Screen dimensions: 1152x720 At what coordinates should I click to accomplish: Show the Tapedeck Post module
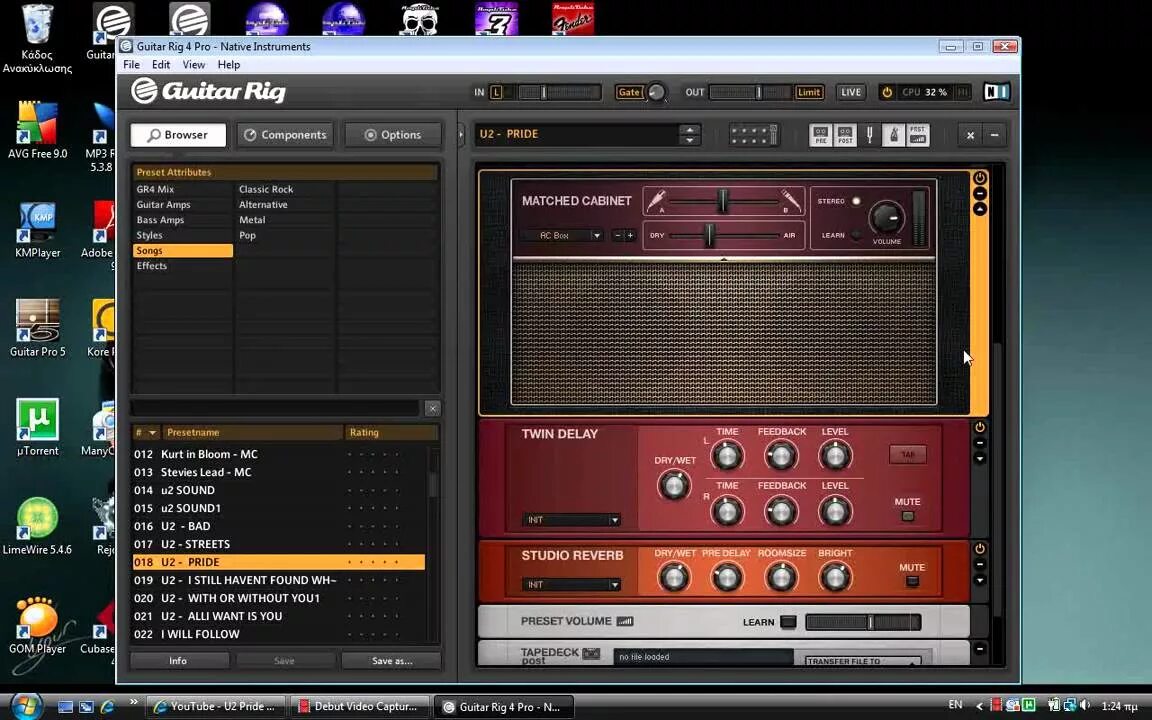(x=845, y=135)
